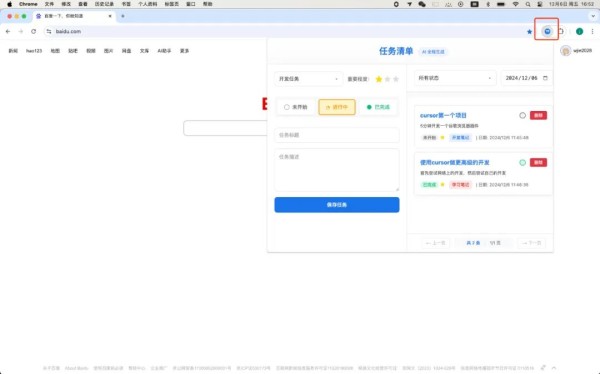The width and height of the screenshot is (600, 374).
Task: Delete the cursor第一个项目 task
Action: [538, 115]
